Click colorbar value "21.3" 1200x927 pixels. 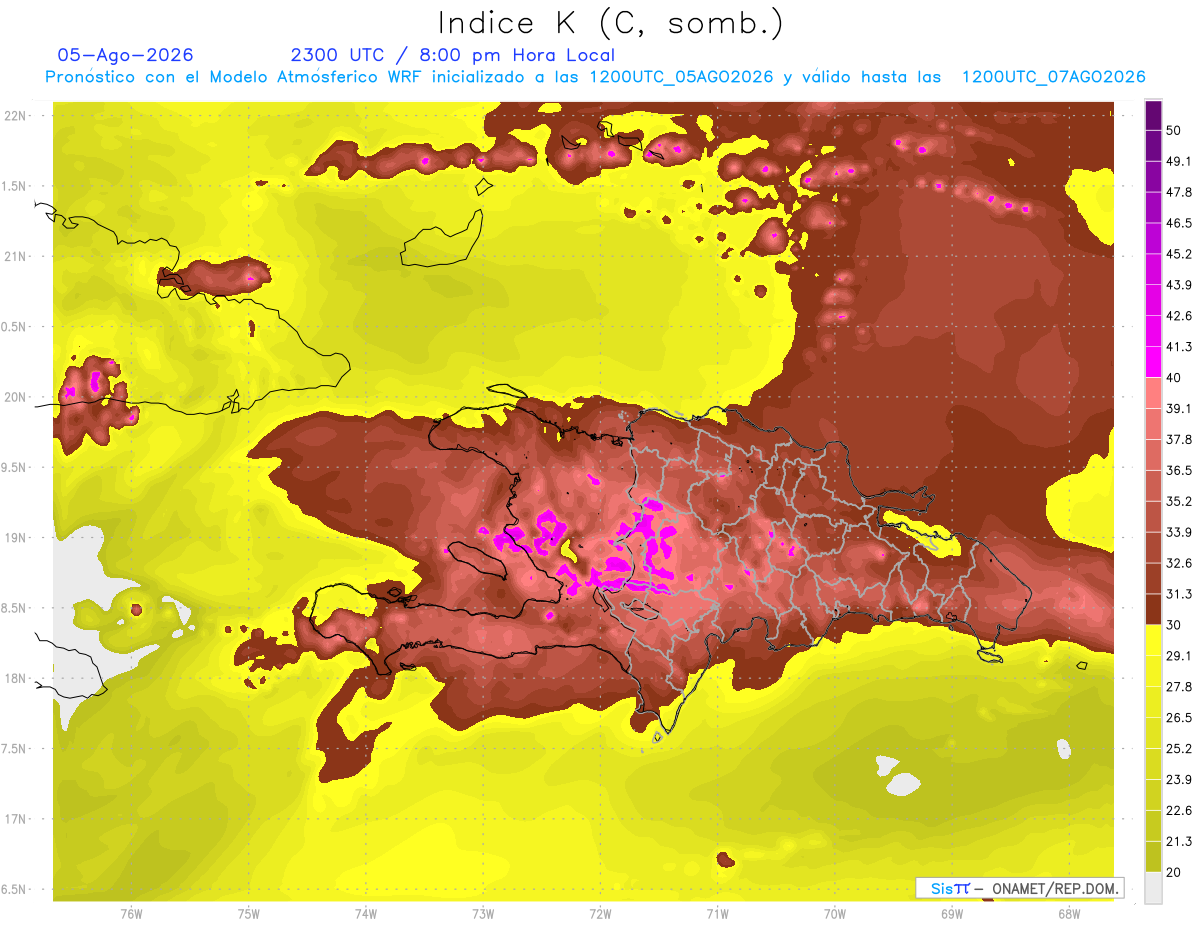(x=1179, y=841)
